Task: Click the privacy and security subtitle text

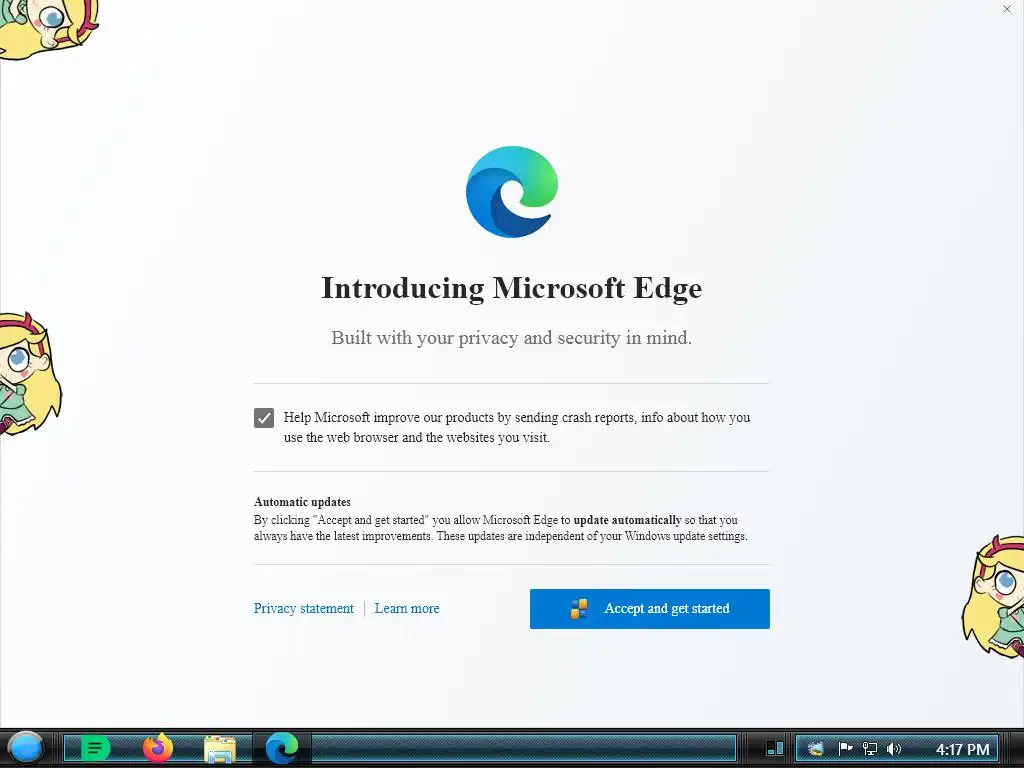Action: coord(511,338)
